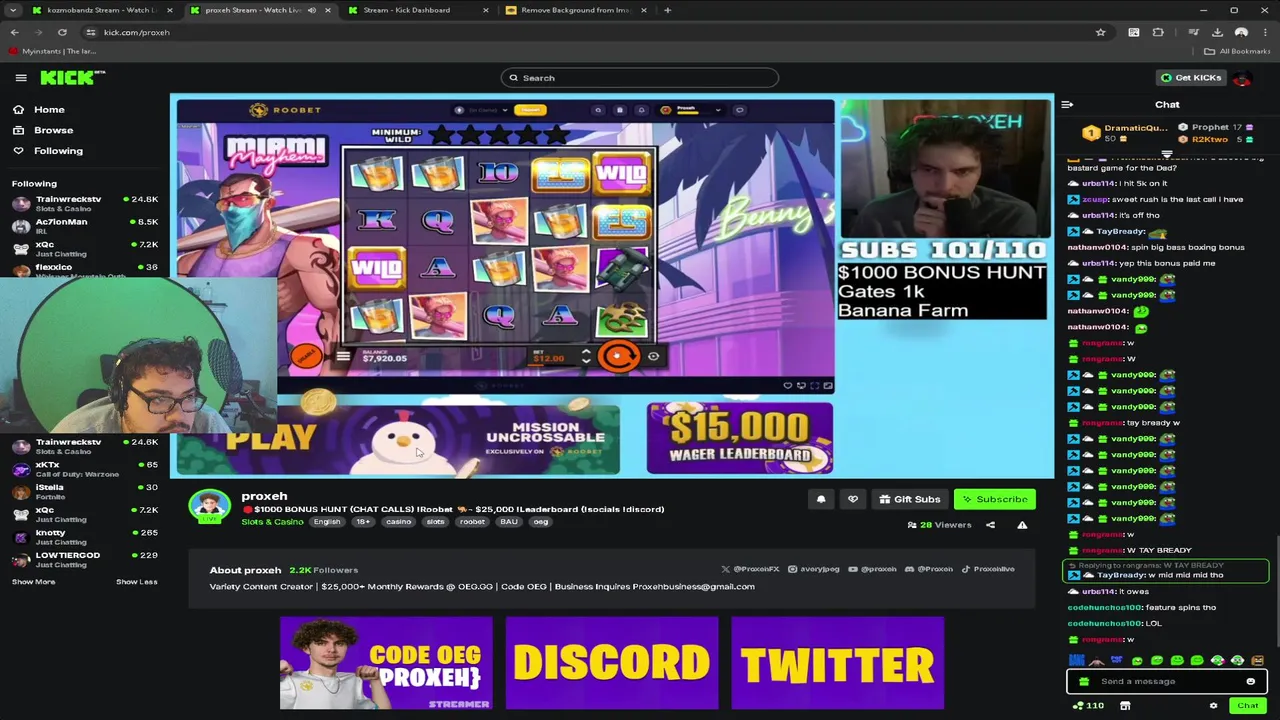Open the Kick shop icon below chat
1280x720 pixels.
1125,706
